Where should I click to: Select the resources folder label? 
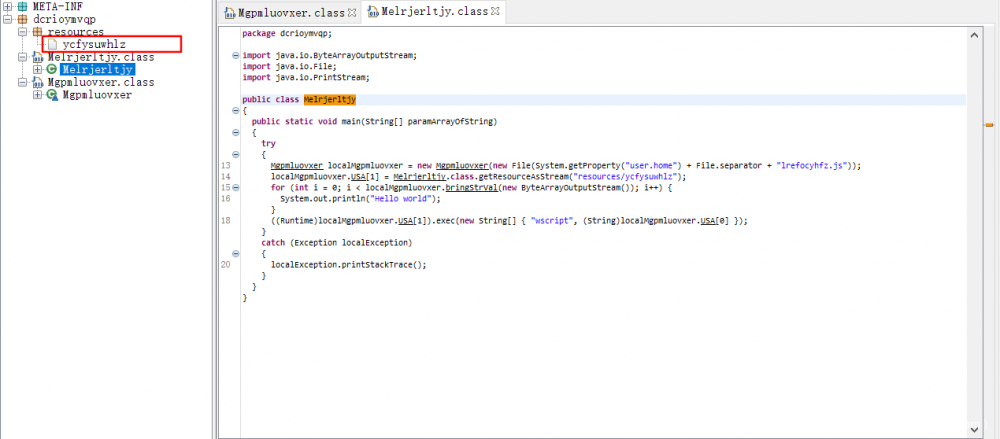[75, 32]
